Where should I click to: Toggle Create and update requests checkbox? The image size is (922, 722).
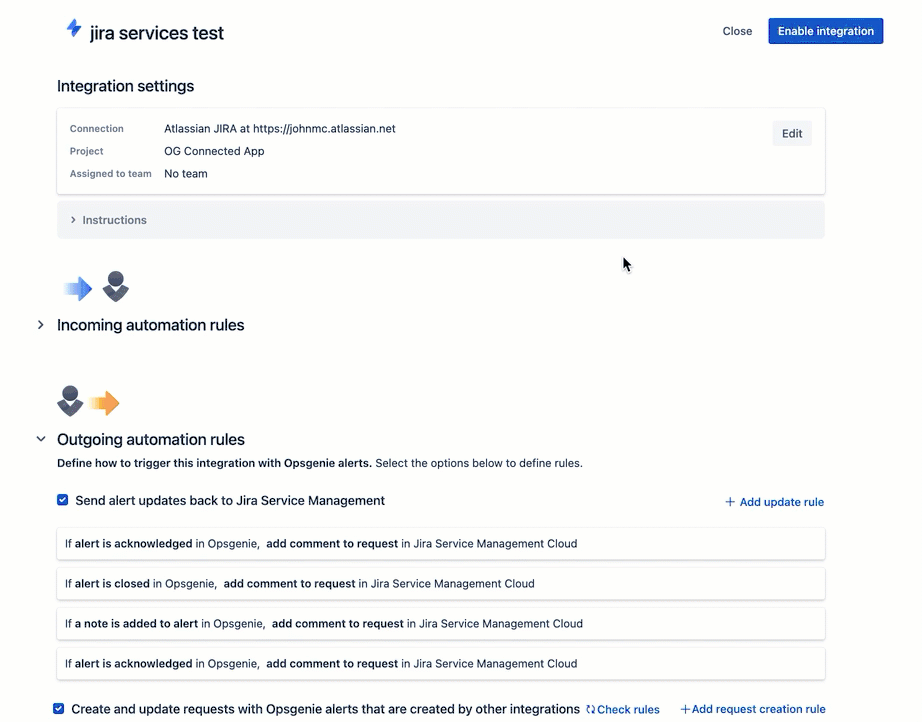click(x=58, y=708)
